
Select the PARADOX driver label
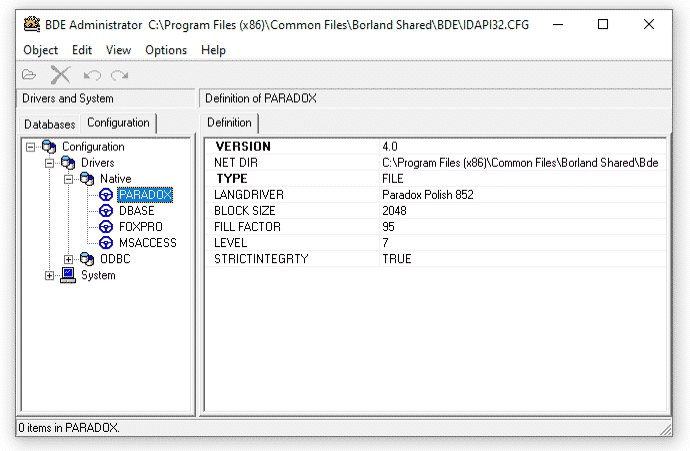145,195
